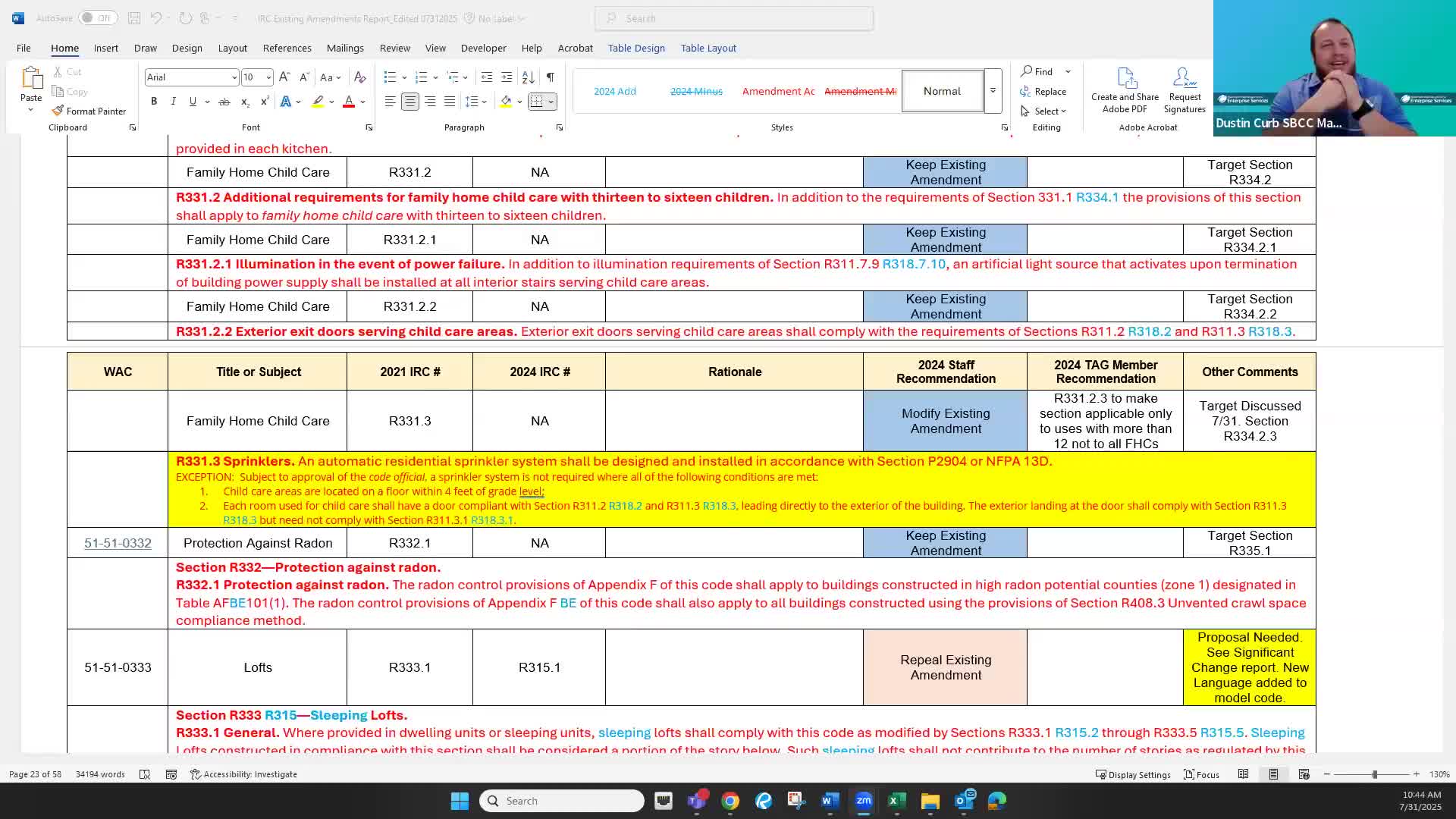1456x819 pixels.
Task: Open the Arial font name dropdown
Action: (x=234, y=77)
